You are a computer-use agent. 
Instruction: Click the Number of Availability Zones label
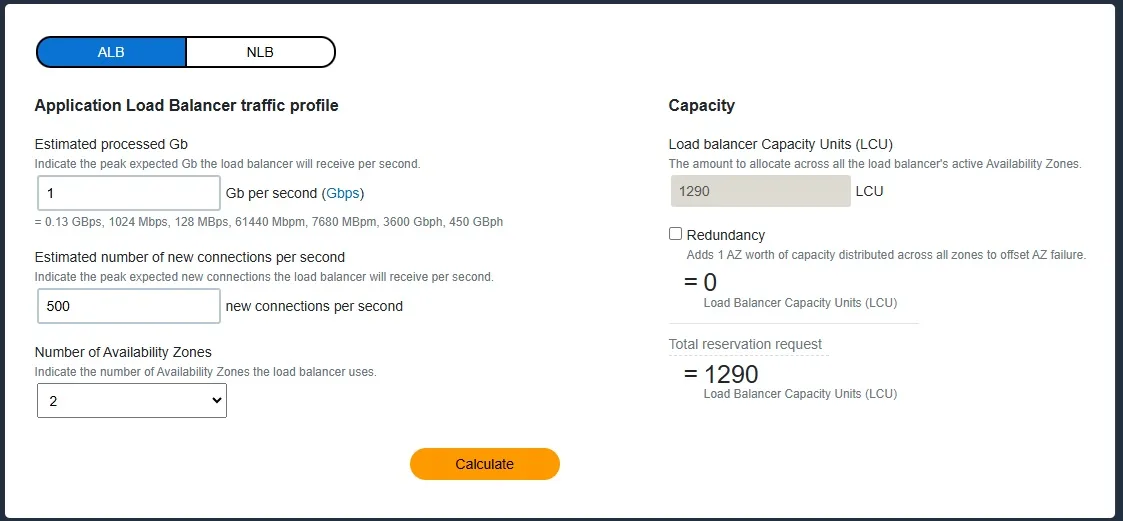(x=123, y=352)
